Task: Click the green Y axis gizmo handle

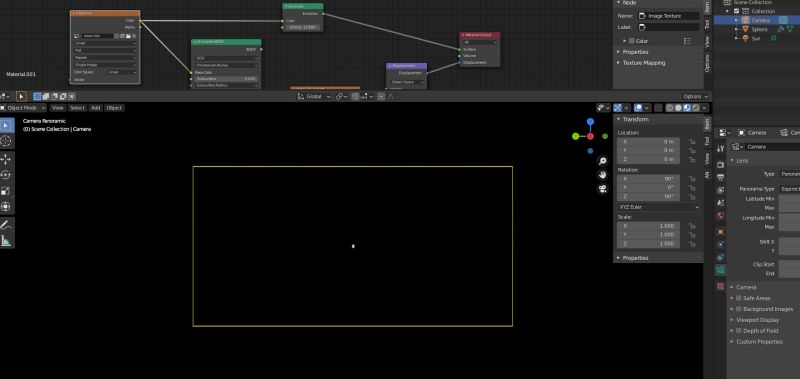Action: [576, 136]
